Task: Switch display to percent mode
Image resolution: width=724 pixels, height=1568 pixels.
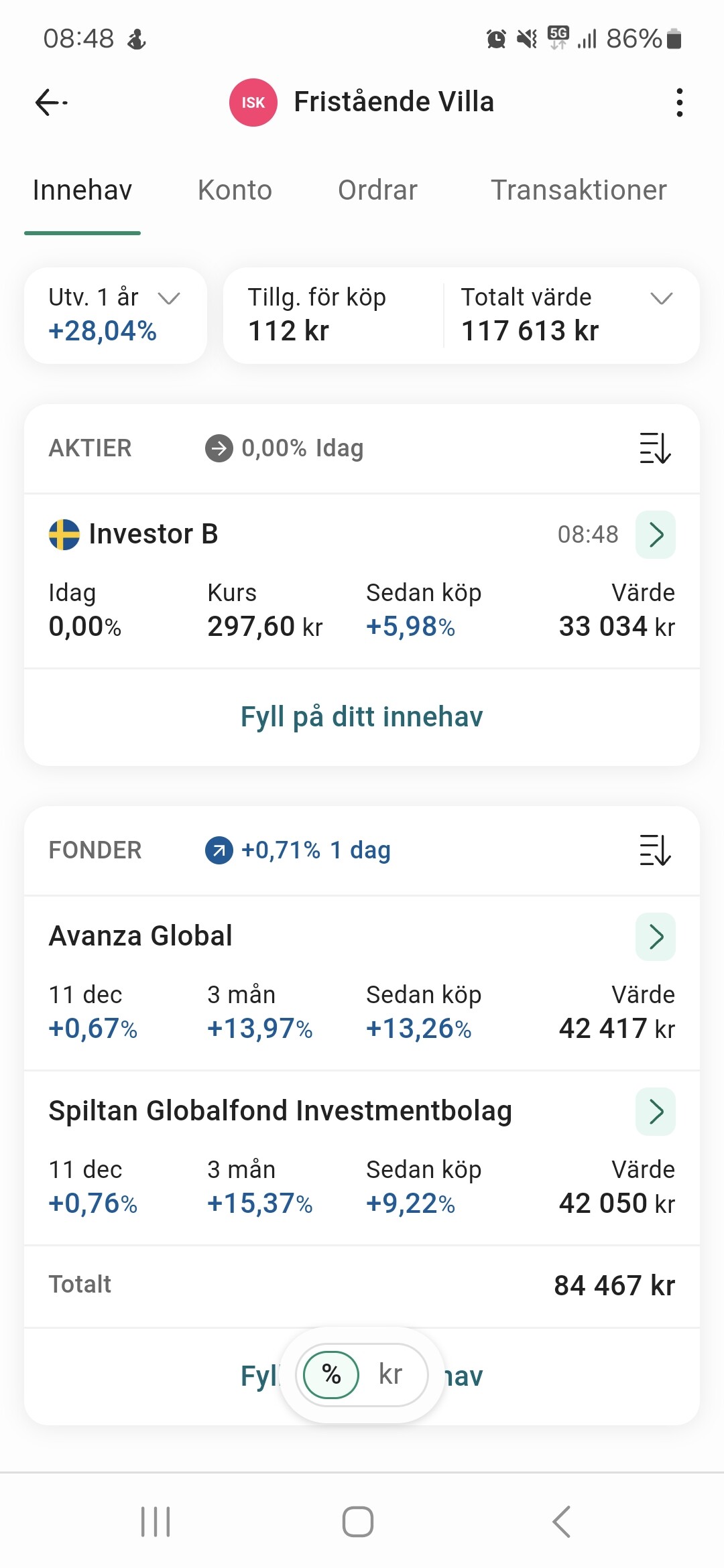Action: 332,1374
